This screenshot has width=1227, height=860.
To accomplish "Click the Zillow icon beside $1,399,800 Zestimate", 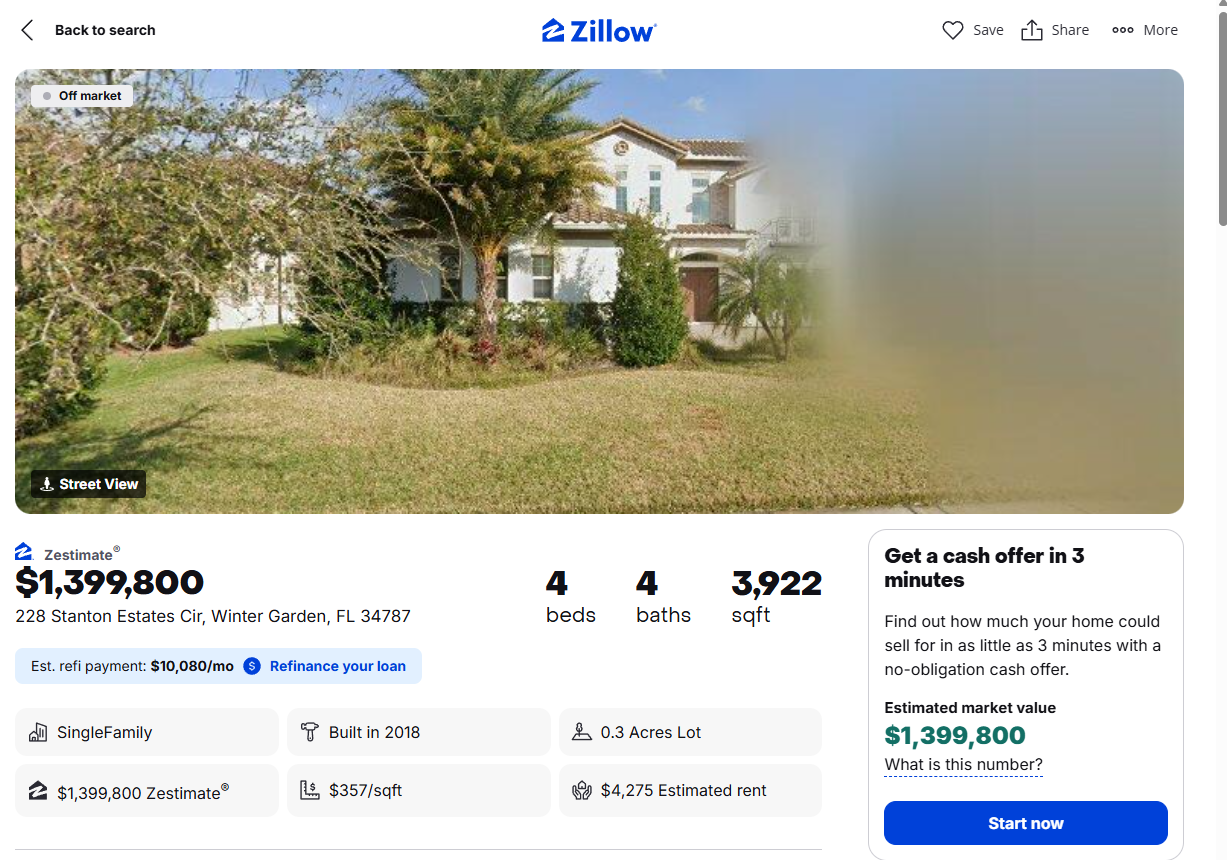I will point(38,791).
